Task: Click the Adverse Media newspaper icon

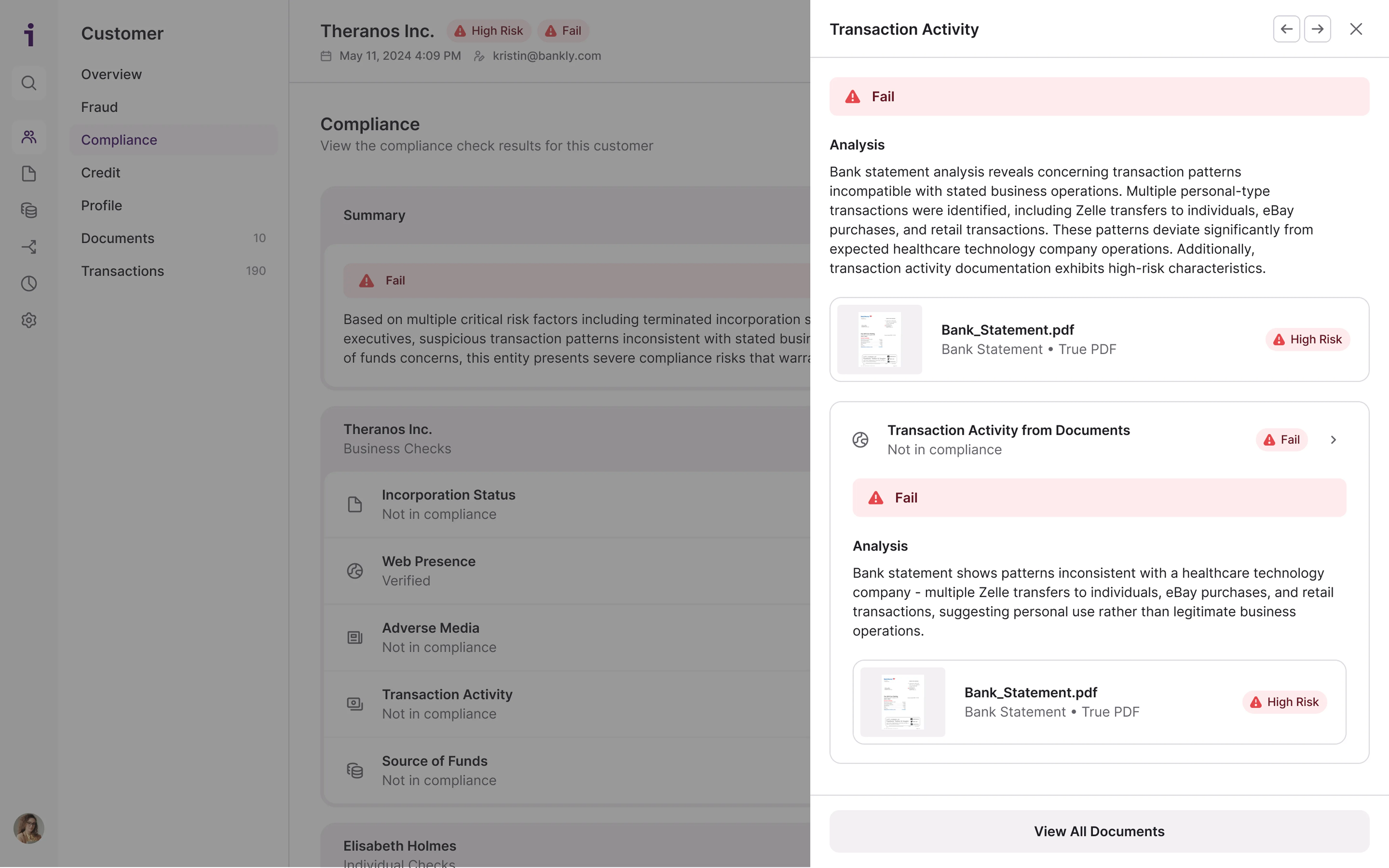Action: pos(355,637)
